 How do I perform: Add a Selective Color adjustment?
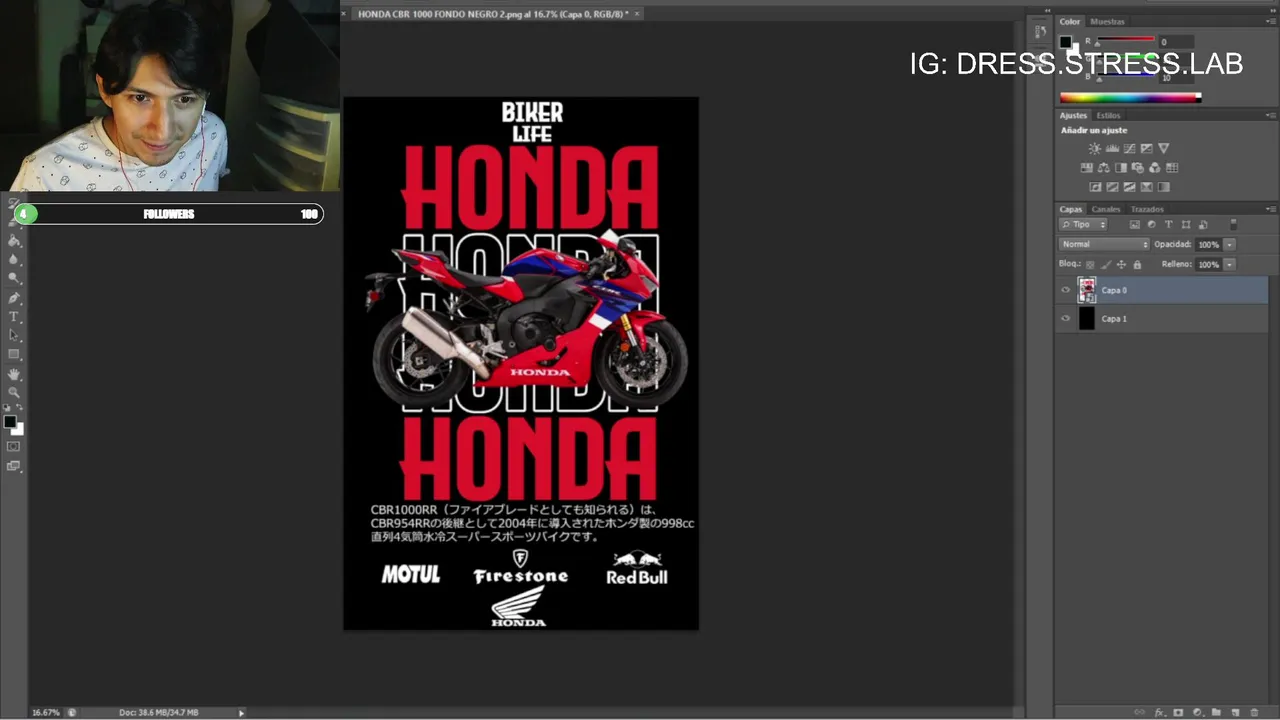coord(1147,187)
